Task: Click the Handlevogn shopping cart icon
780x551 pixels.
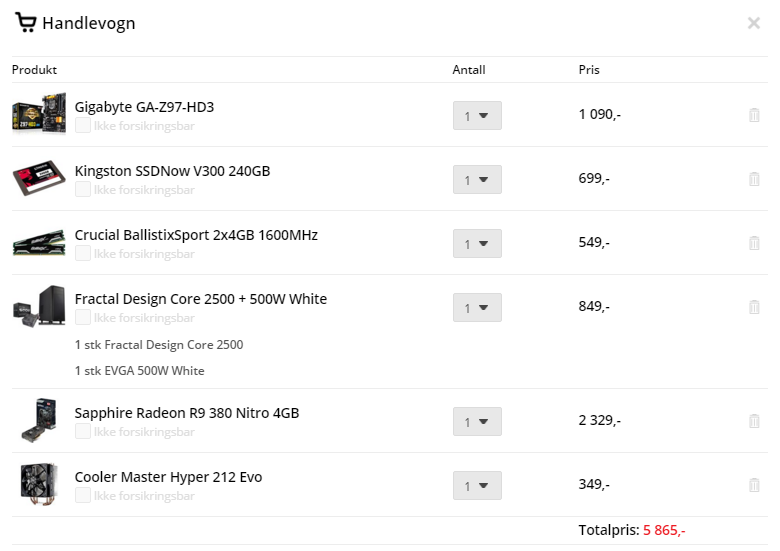Action: [26, 23]
